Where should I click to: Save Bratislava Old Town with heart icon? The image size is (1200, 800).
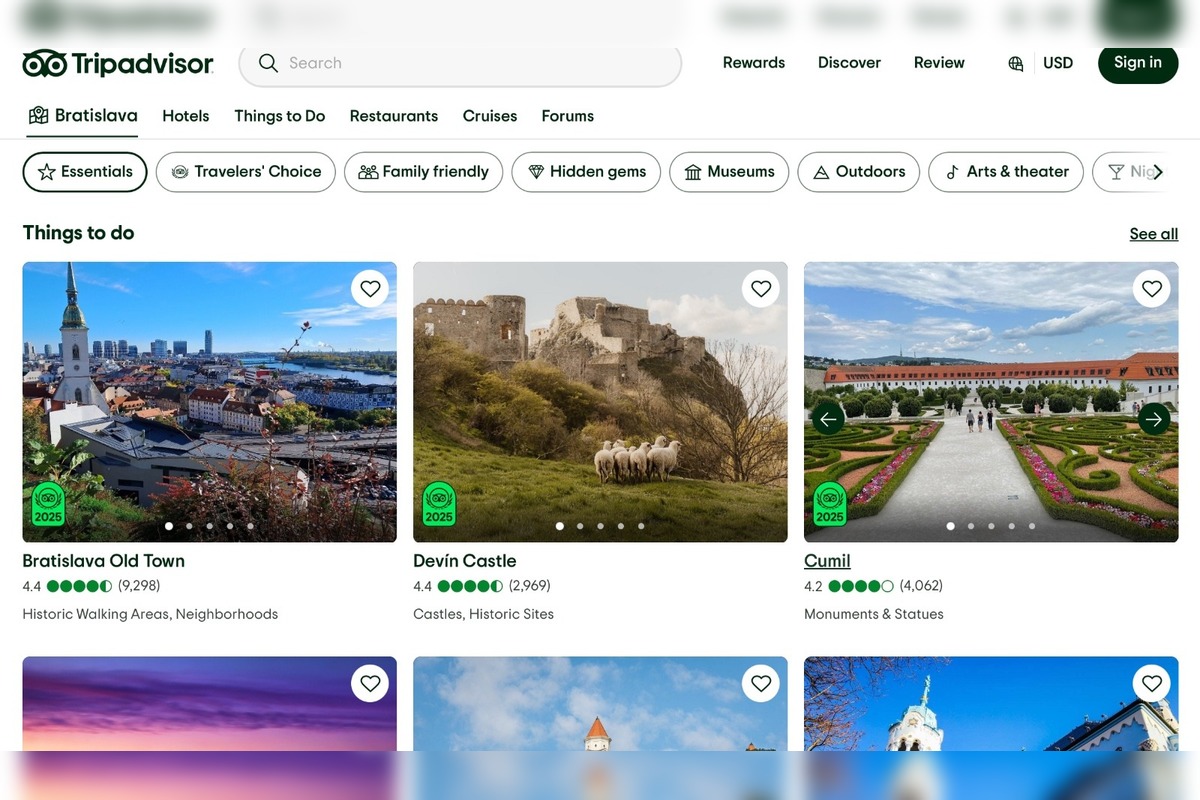[x=370, y=289]
